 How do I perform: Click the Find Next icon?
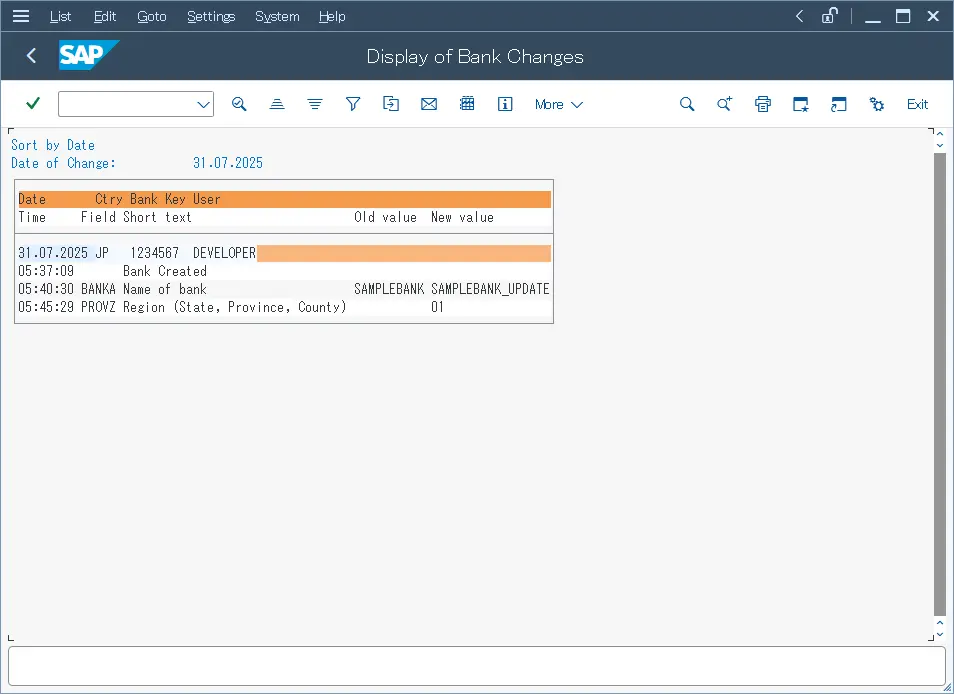(x=724, y=103)
